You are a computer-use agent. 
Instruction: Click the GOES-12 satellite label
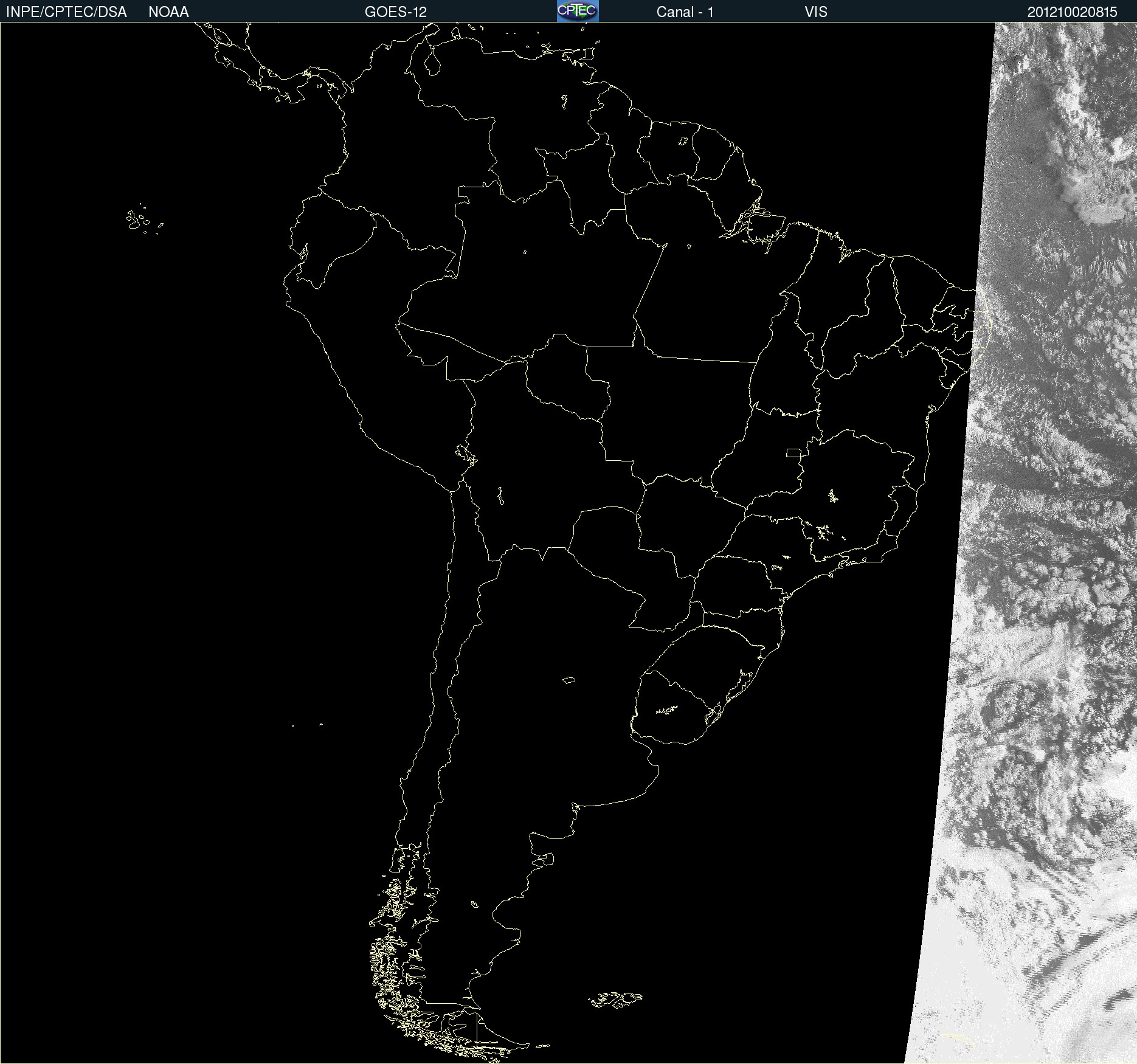(x=396, y=12)
